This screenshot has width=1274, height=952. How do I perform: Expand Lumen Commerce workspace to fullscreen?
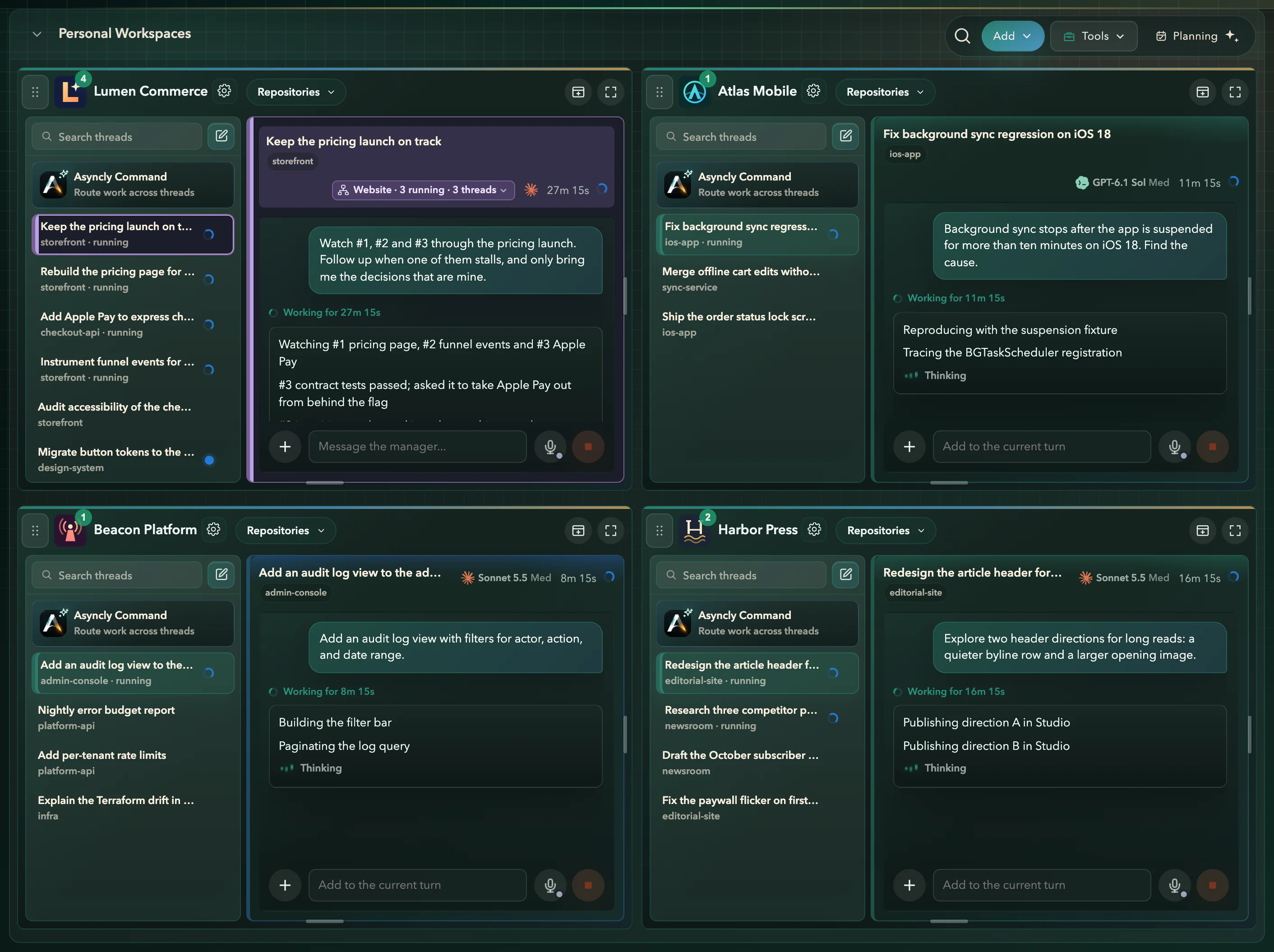(x=610, y=92)
